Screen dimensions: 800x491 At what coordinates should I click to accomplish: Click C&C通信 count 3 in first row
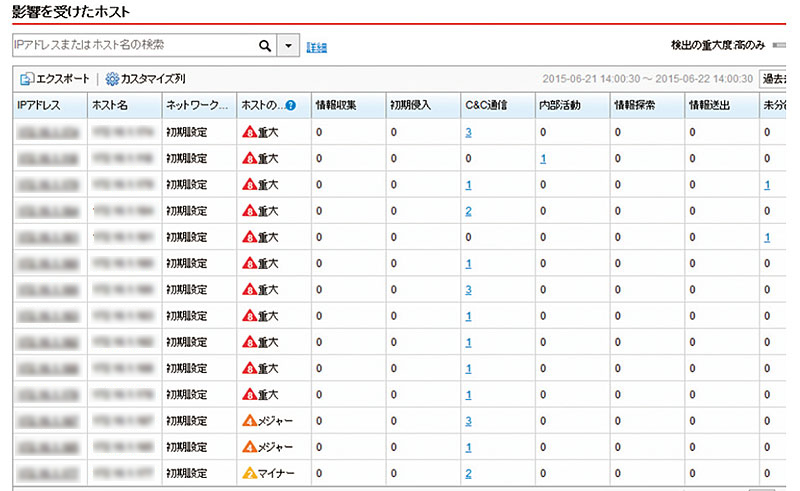tap(468, 132)
